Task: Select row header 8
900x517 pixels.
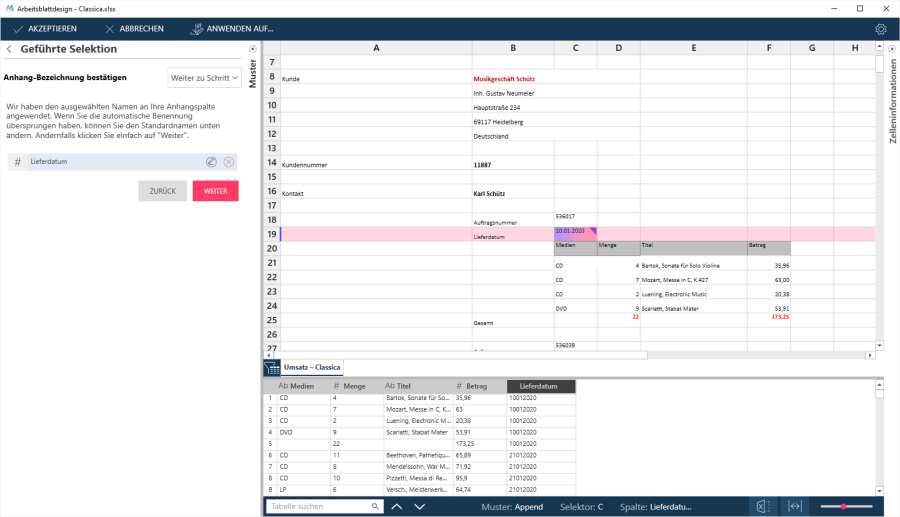Action: point(271,76)
